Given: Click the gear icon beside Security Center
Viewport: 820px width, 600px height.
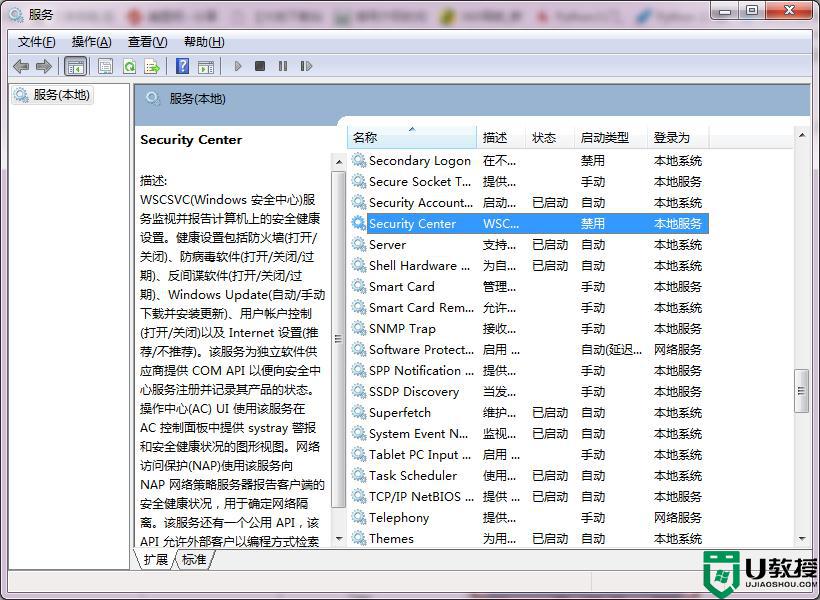Looking at the screenshot, I should tap(359, 223).
